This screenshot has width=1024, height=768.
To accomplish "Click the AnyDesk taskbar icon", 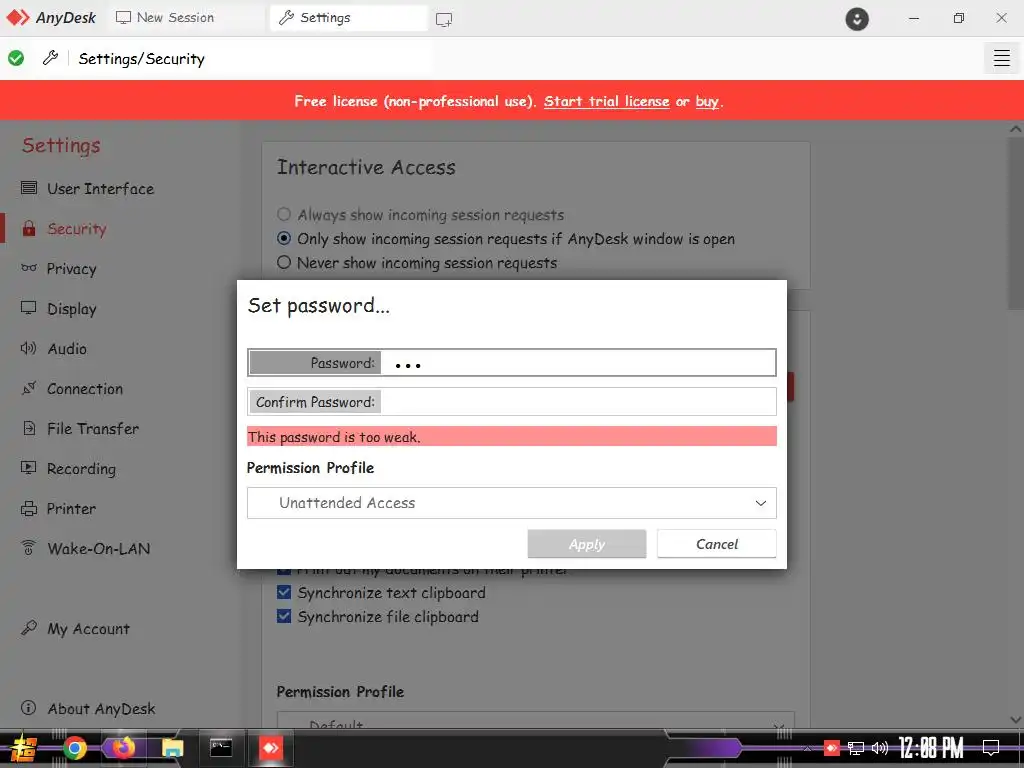I will tap(270, 748).
